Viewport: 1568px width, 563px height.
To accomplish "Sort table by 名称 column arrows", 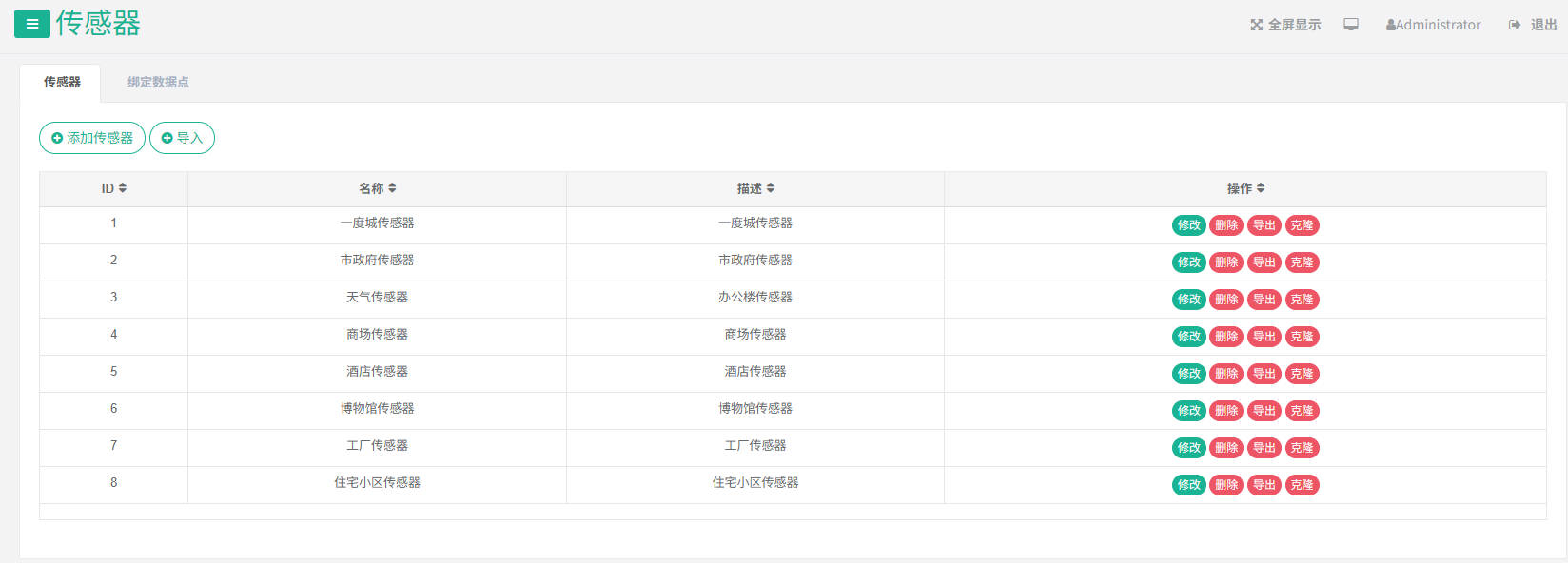I will coord(392,188).
